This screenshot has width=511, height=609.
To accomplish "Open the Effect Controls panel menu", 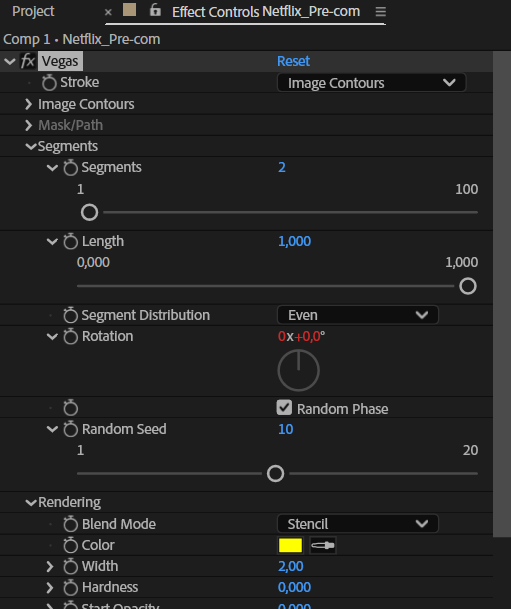I will (x=381, y=12).
